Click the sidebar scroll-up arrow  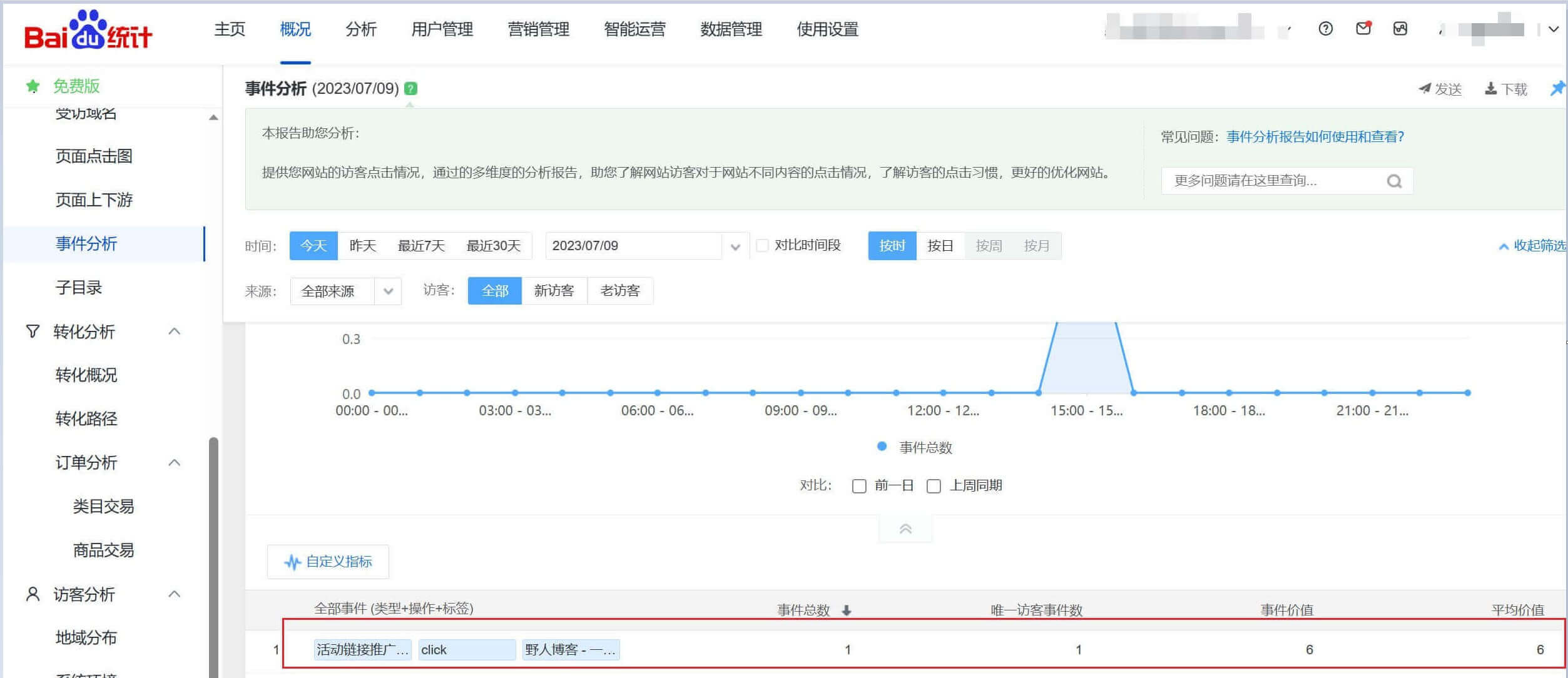click(213, 117)
